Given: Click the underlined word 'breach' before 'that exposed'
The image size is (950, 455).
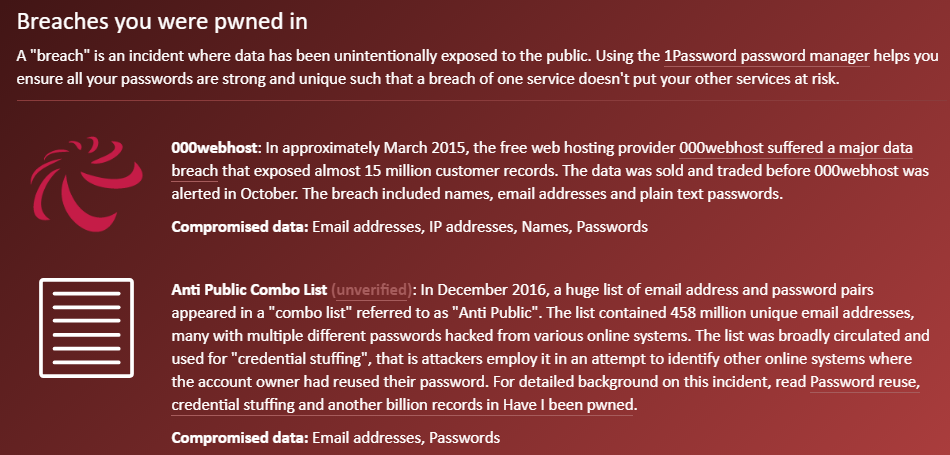Looking at the screenshot, I should point(194,171).
